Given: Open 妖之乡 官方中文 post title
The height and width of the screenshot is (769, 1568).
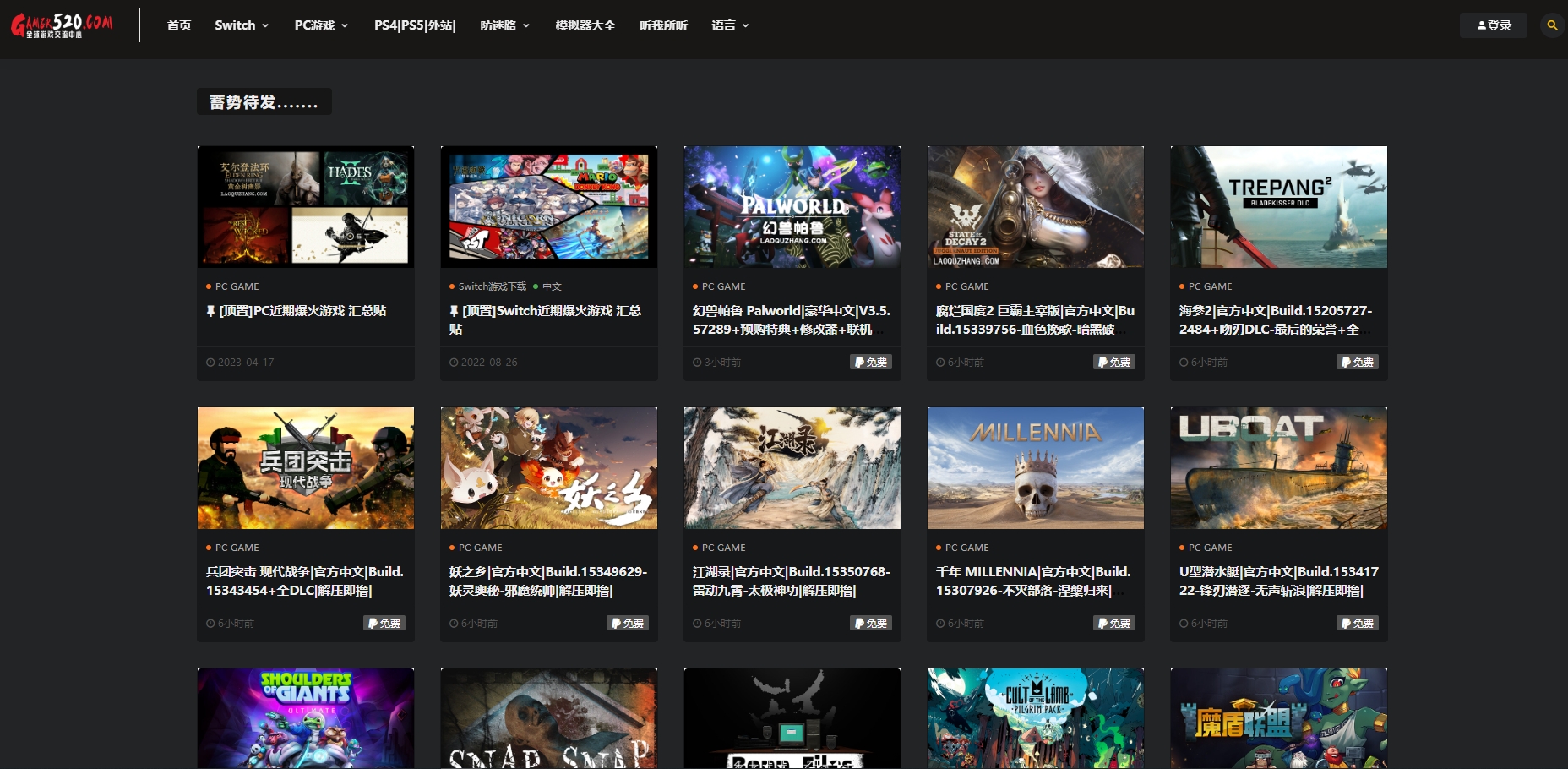Looking at the screenshot, I should pos(548,581).
